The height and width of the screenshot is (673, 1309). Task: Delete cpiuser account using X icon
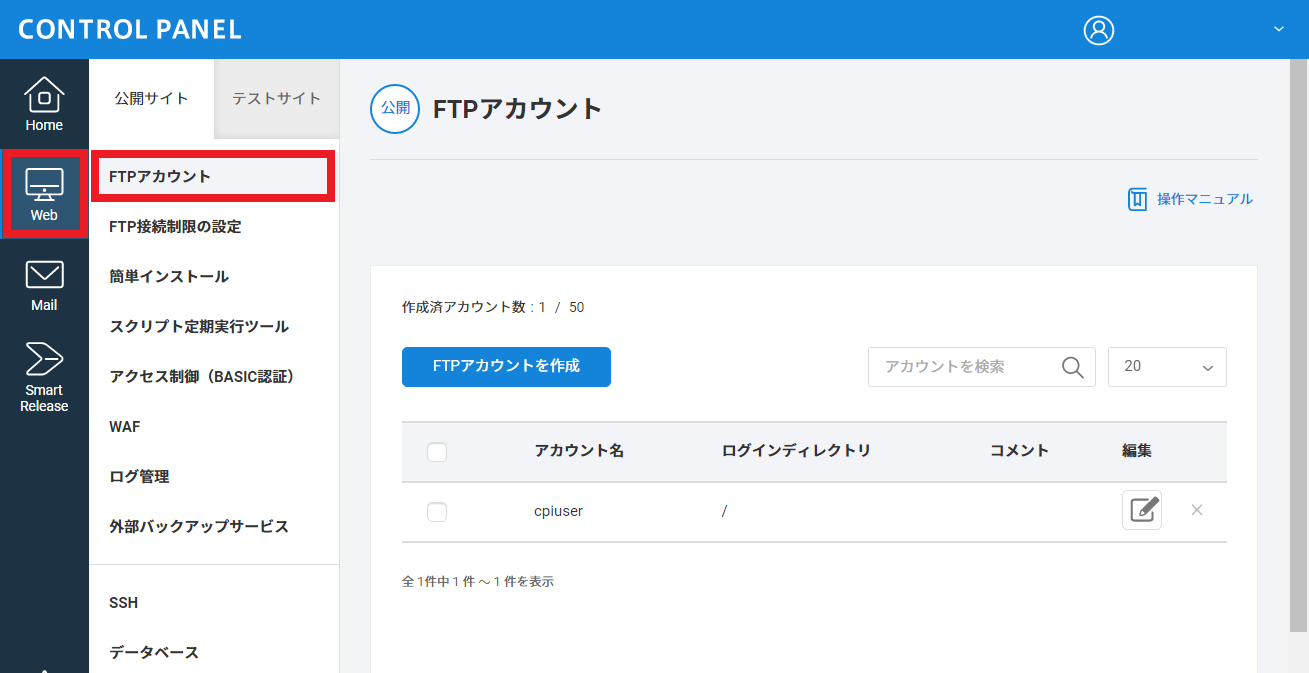point(1197,510)
